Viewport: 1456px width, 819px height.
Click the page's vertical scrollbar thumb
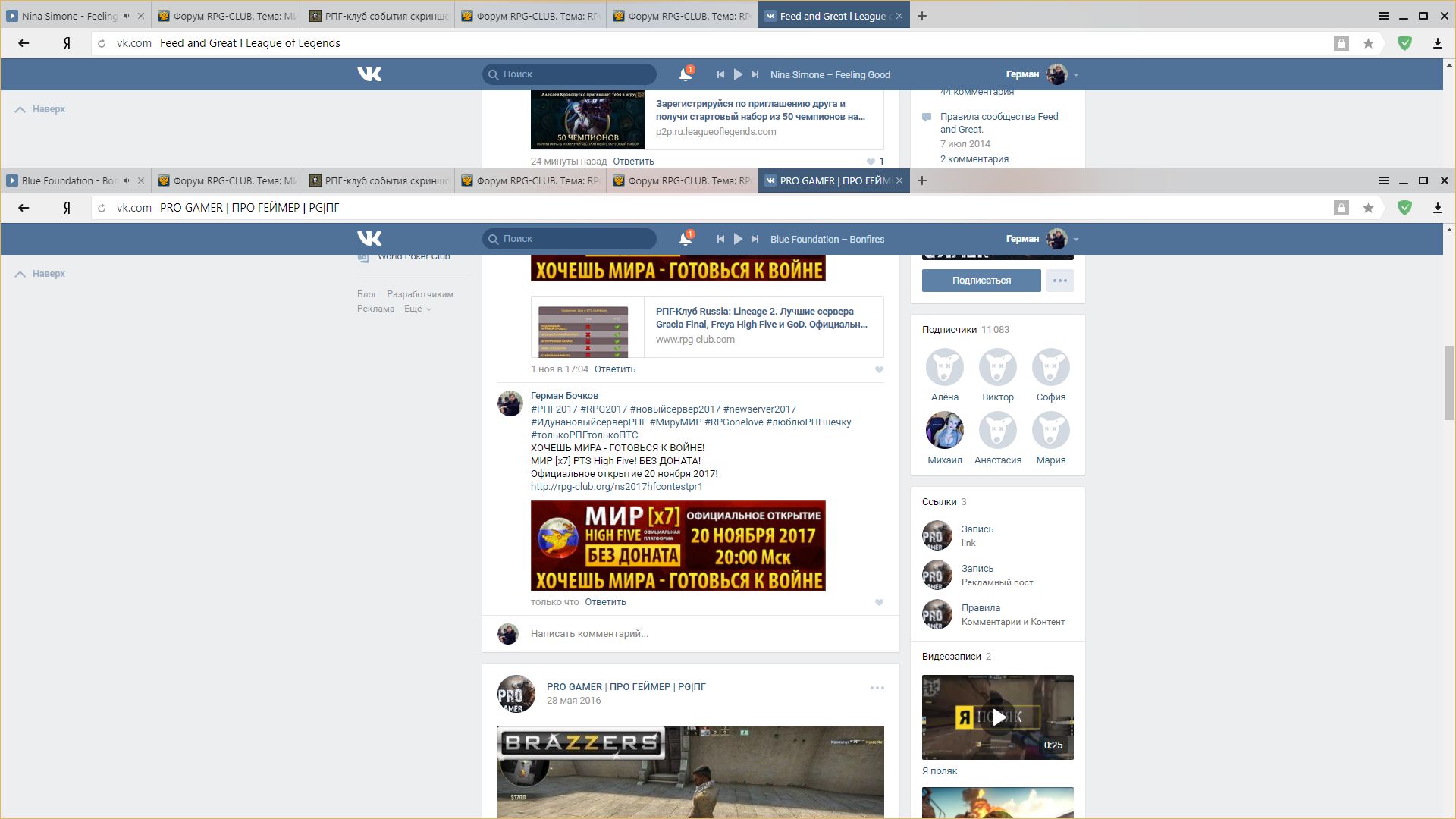point(1448,383)
